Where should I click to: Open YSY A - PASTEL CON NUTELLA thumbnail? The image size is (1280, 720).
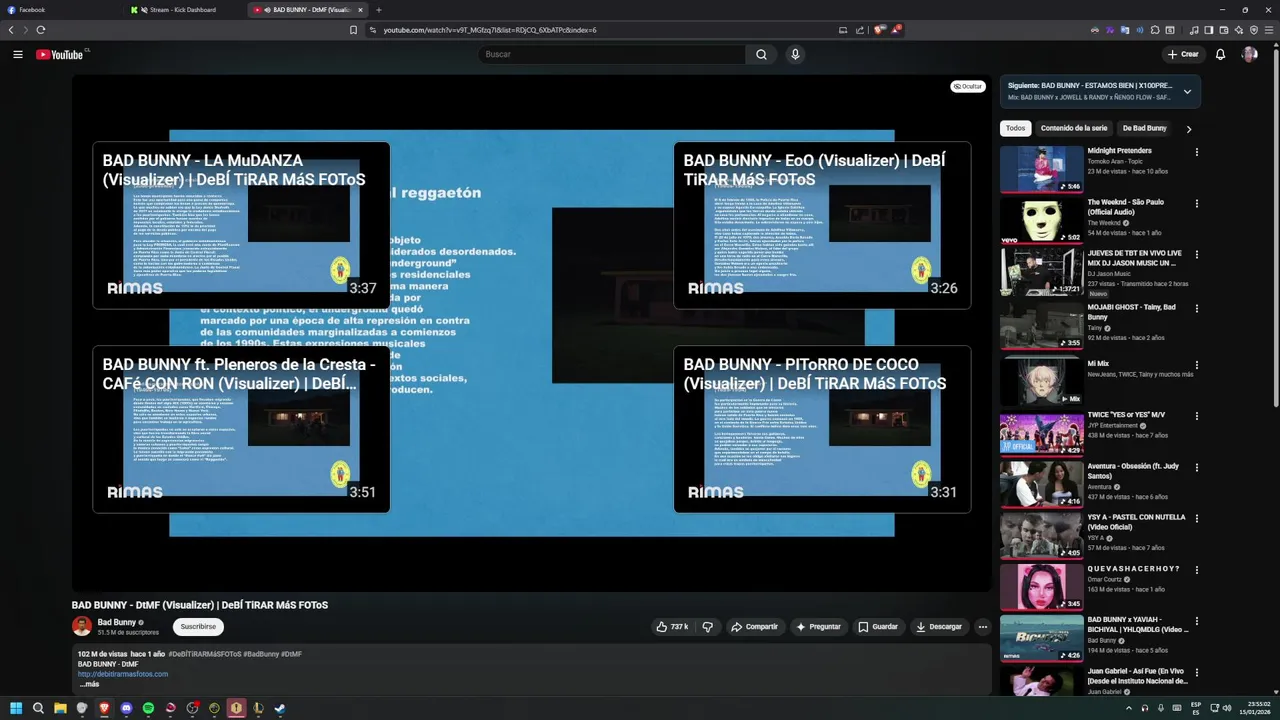click(x=1042, y=536)
